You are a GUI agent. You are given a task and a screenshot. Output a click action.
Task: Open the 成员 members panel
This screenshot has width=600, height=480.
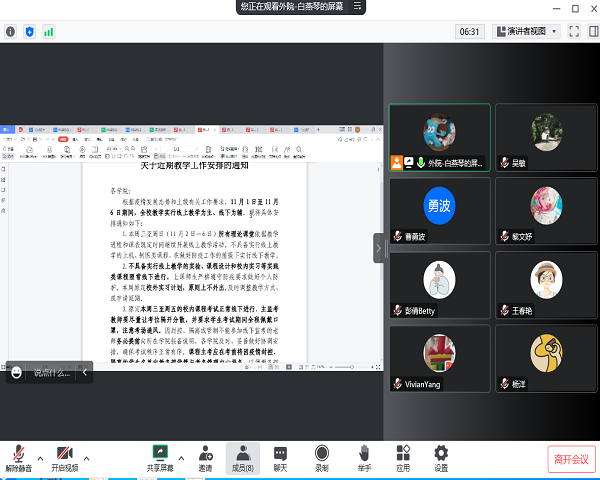[242, 452]
